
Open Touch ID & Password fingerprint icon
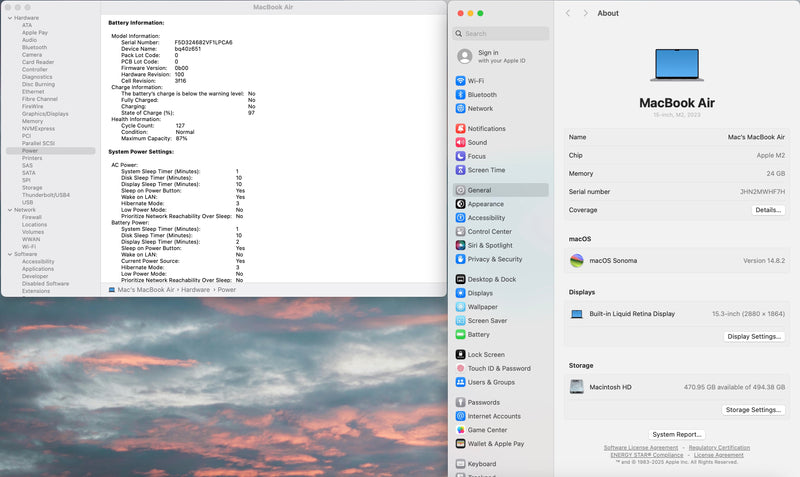click(460, 368)
